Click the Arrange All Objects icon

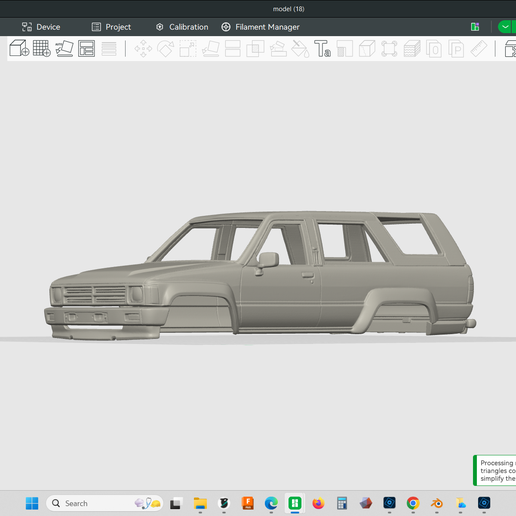87,48
